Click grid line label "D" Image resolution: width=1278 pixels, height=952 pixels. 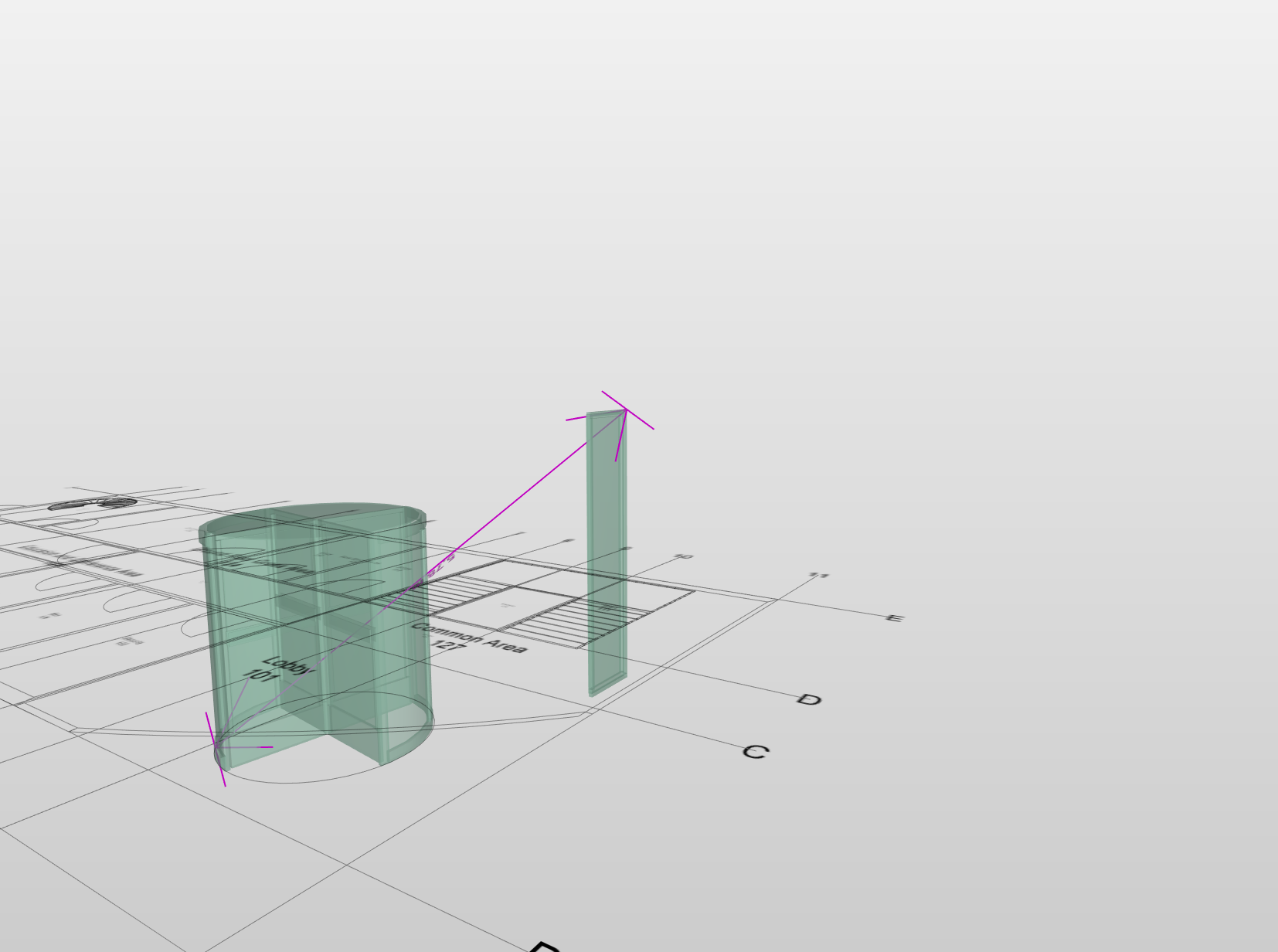[x=808, y=700]
